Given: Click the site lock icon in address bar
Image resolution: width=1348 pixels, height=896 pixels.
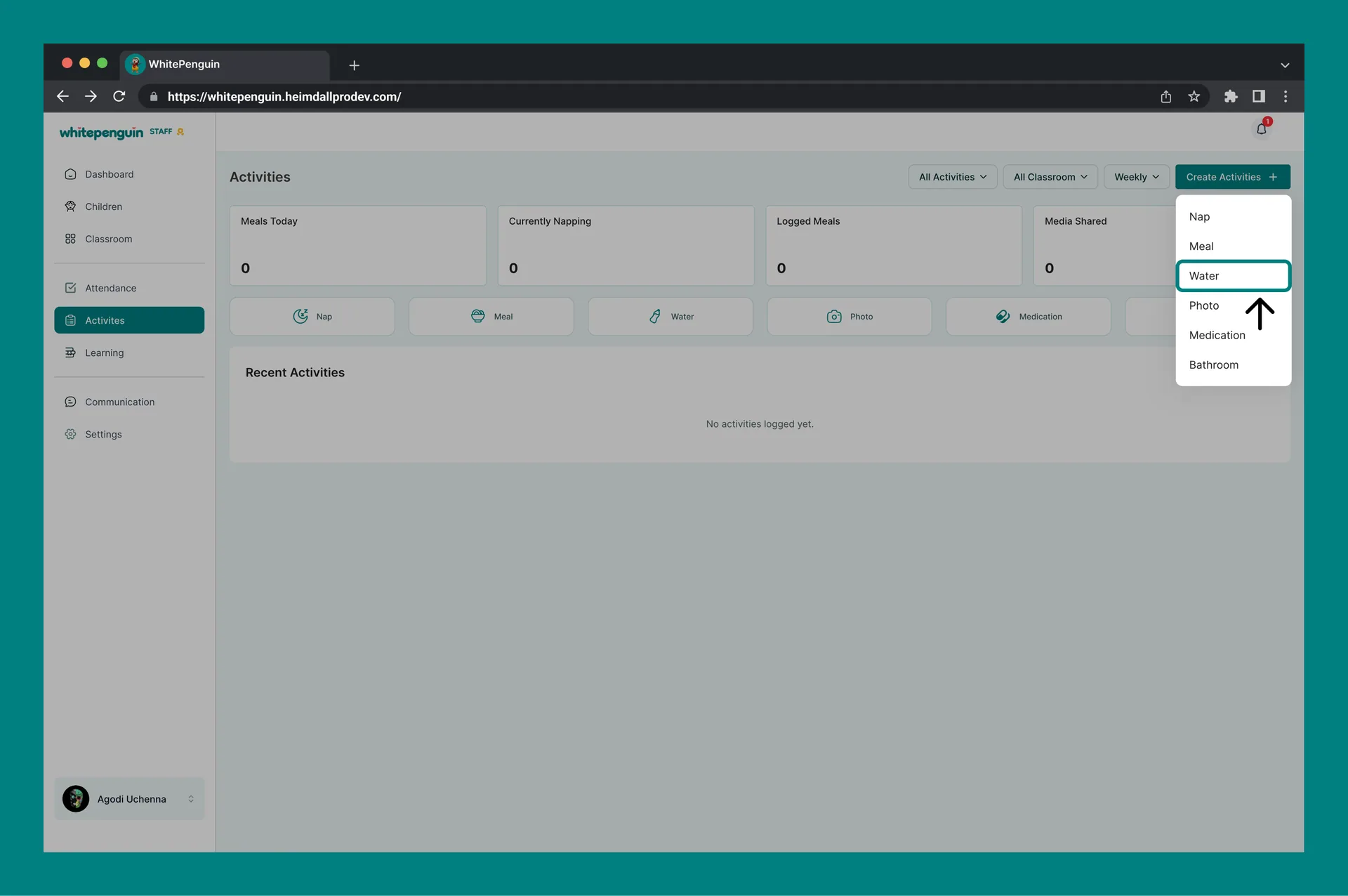Looking at the screenshot, I should tap(154, 96).
